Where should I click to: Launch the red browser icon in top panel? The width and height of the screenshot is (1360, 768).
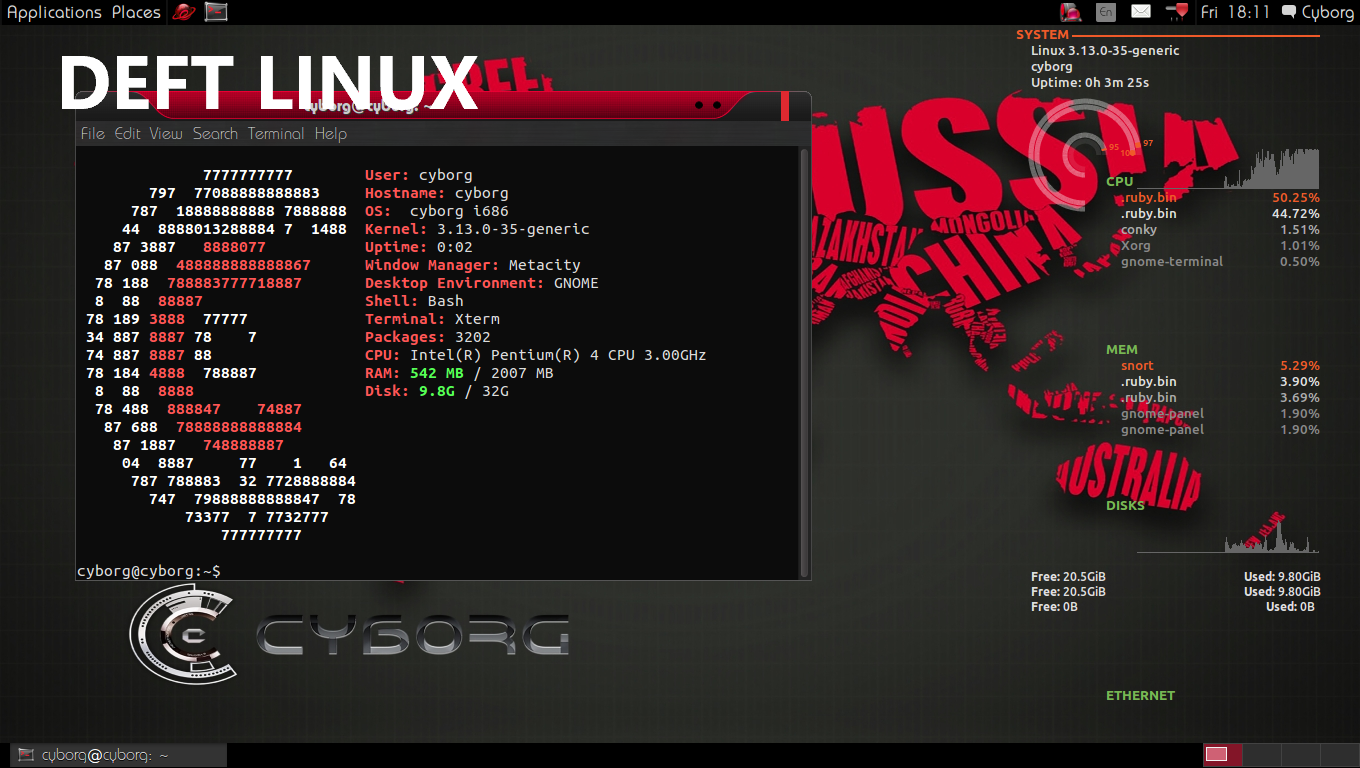pyautogui.click(x=183, y=12)
